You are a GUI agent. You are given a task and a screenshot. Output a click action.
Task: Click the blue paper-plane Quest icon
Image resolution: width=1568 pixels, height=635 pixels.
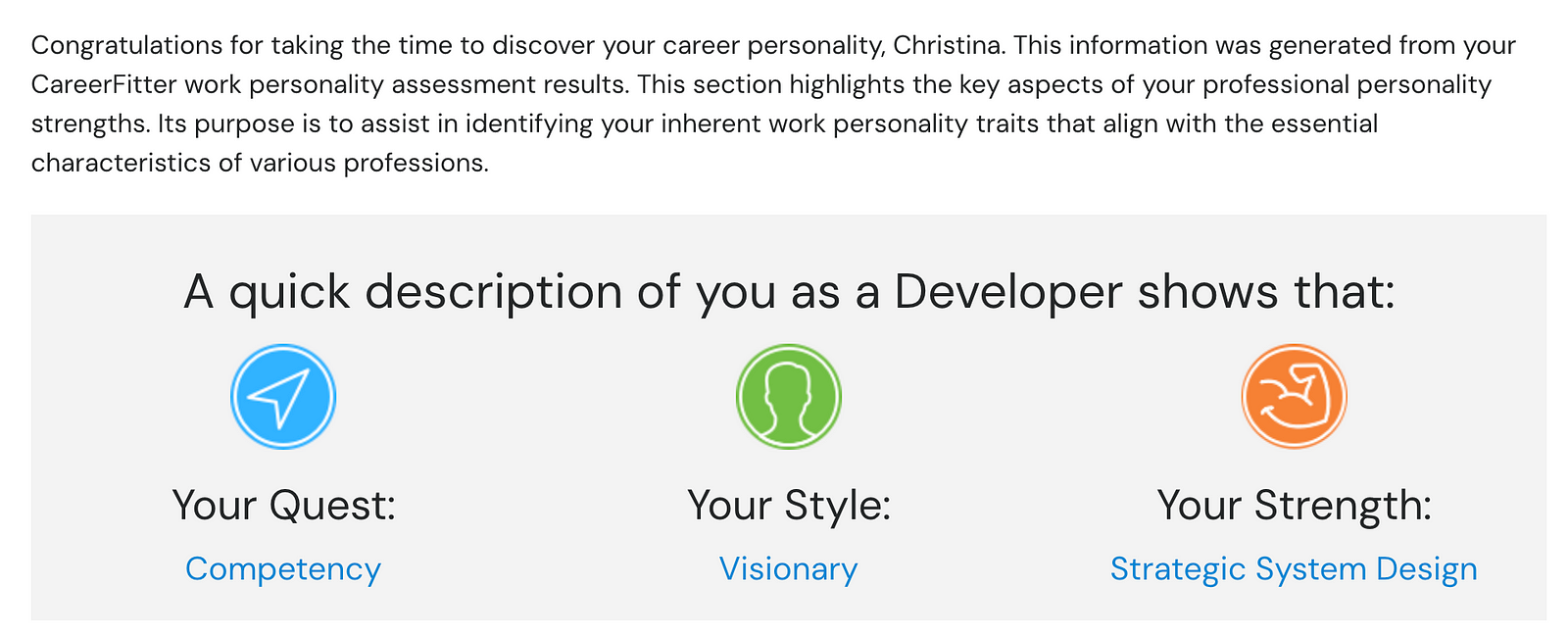283,397
